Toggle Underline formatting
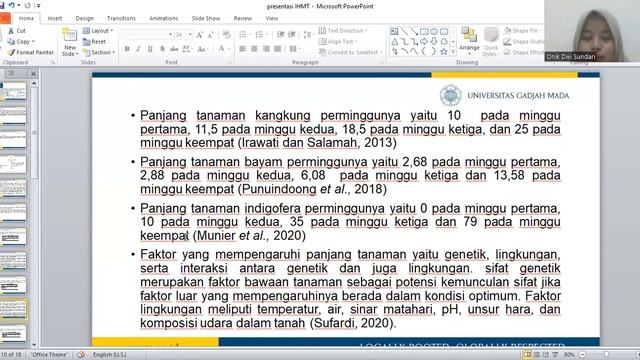640x360 pixels. click(x=150, y=49)
